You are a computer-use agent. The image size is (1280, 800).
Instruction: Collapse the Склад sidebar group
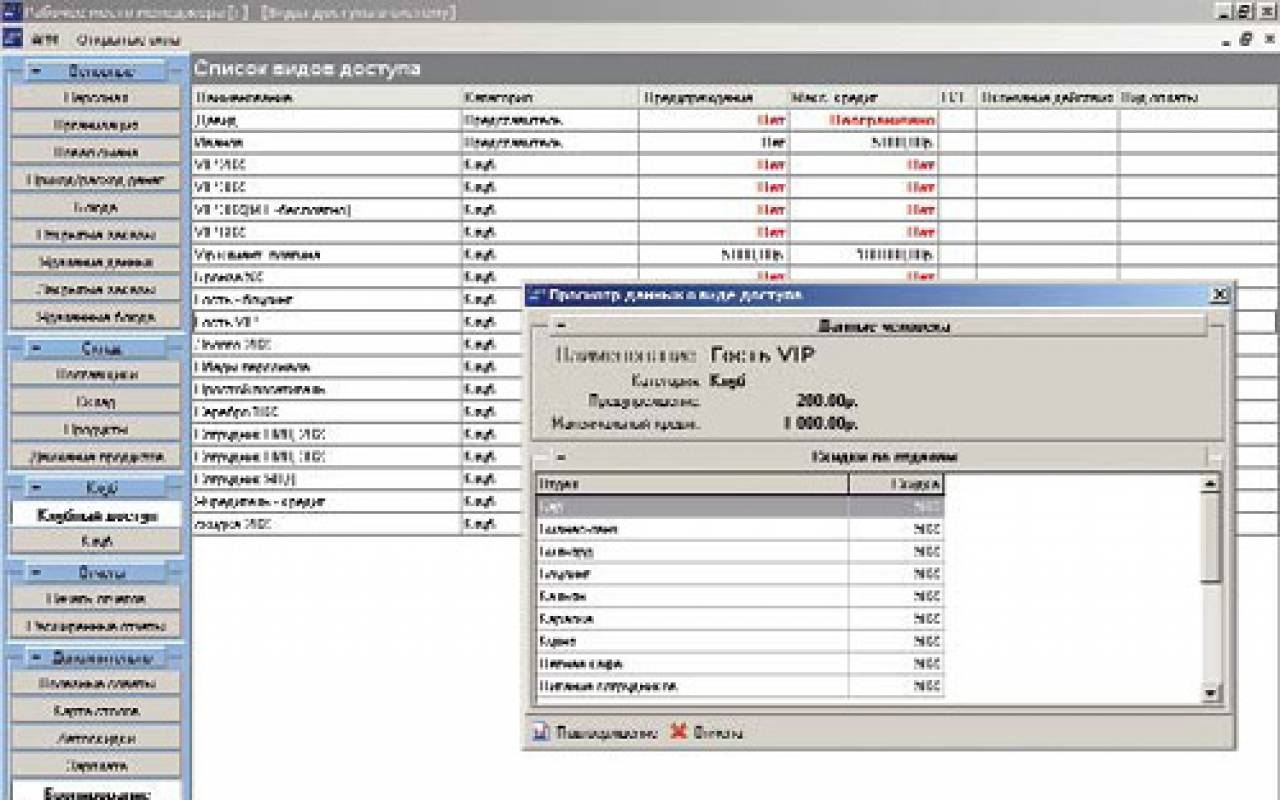(37, 348)
